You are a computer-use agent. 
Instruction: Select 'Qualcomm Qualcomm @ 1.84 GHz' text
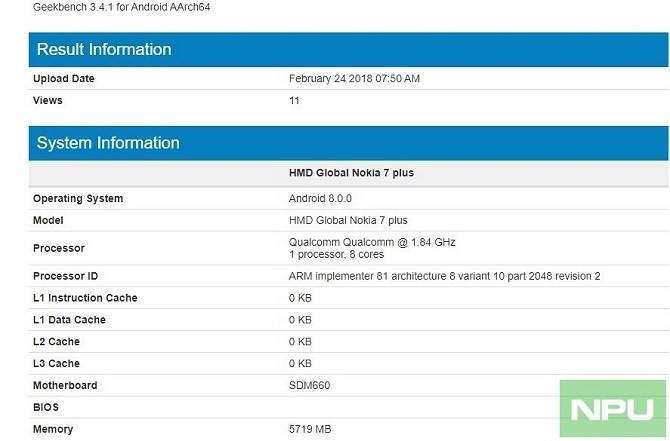pos(372,242)
